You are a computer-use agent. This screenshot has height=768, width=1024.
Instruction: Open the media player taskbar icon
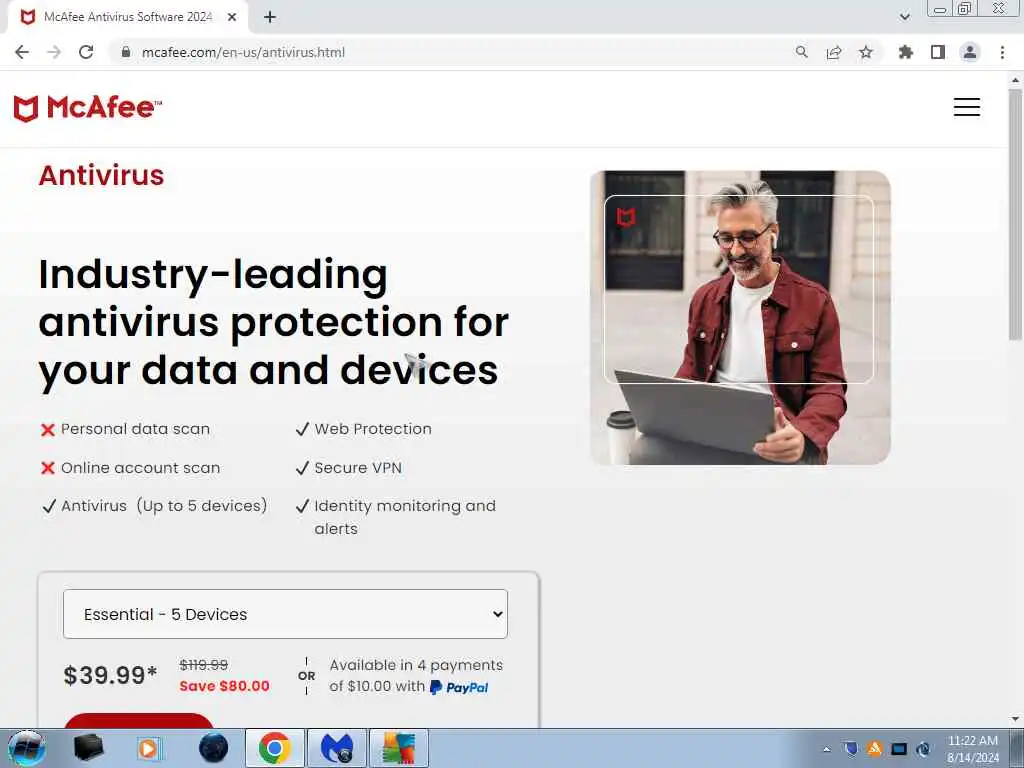149,748
